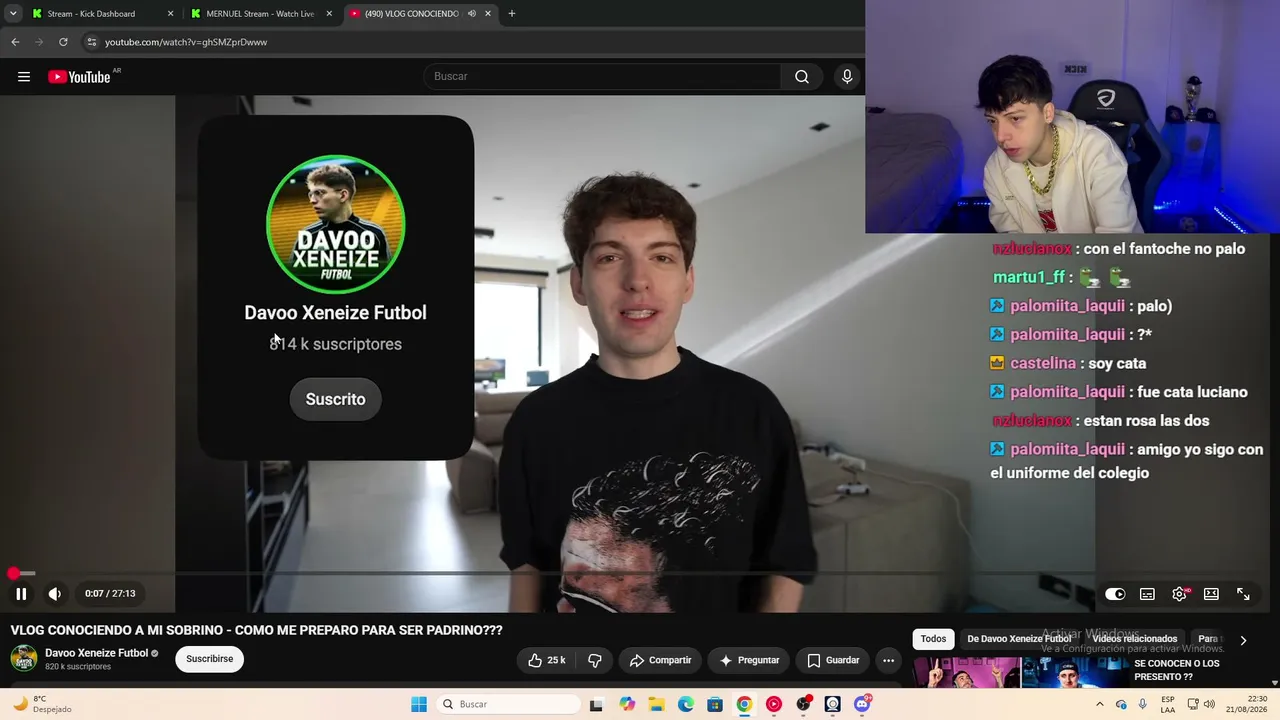Expand more filter chips with right chevron
The image size is (1280, 720).
(x=1243, y=640)
